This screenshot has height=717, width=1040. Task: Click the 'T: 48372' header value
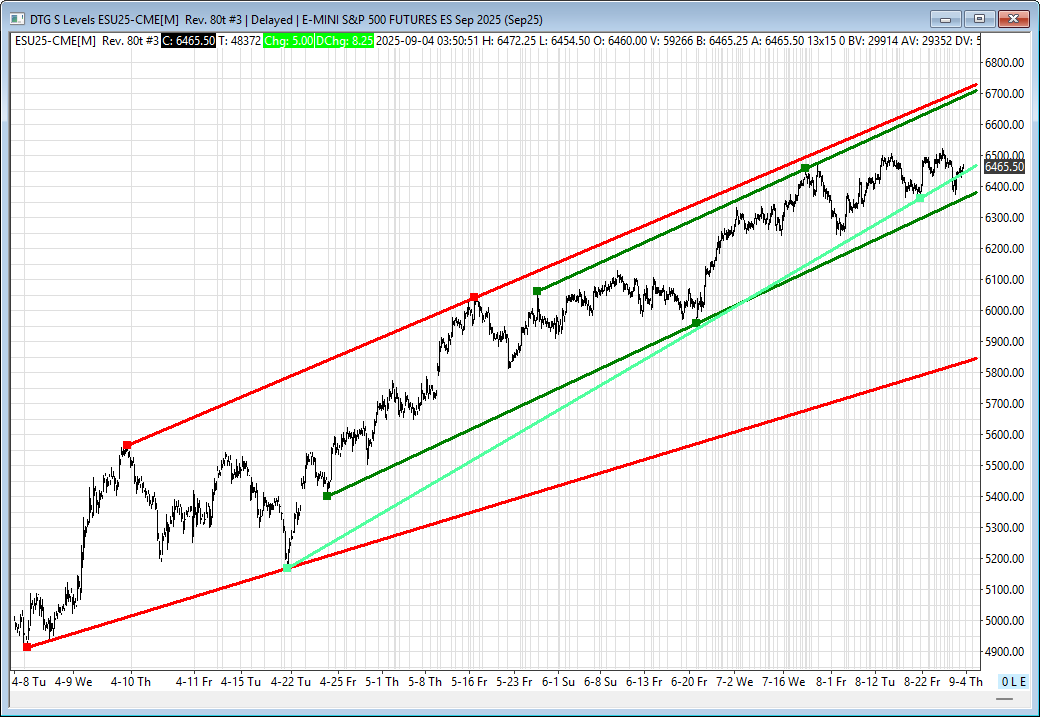pos(239,40)
